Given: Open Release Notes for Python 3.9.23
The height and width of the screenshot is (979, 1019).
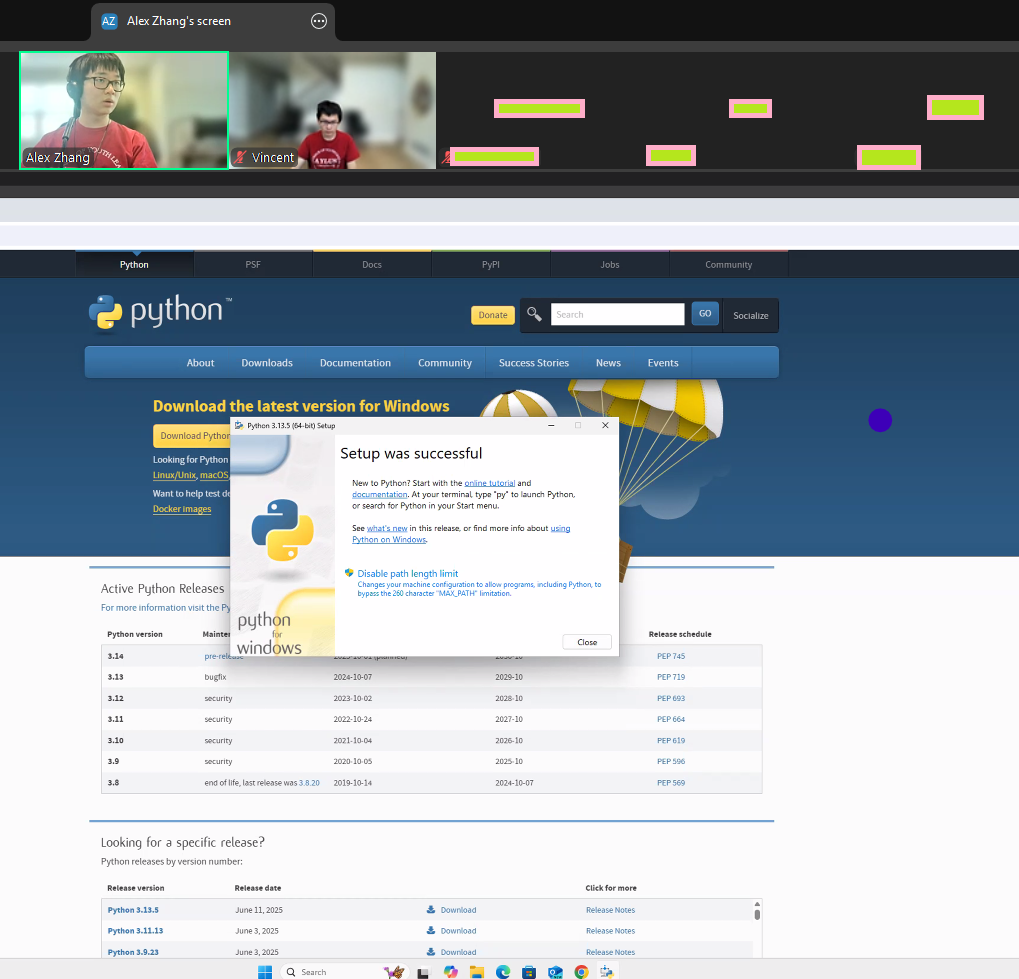Looking at the screenshot, I should [x=610, y=952].
